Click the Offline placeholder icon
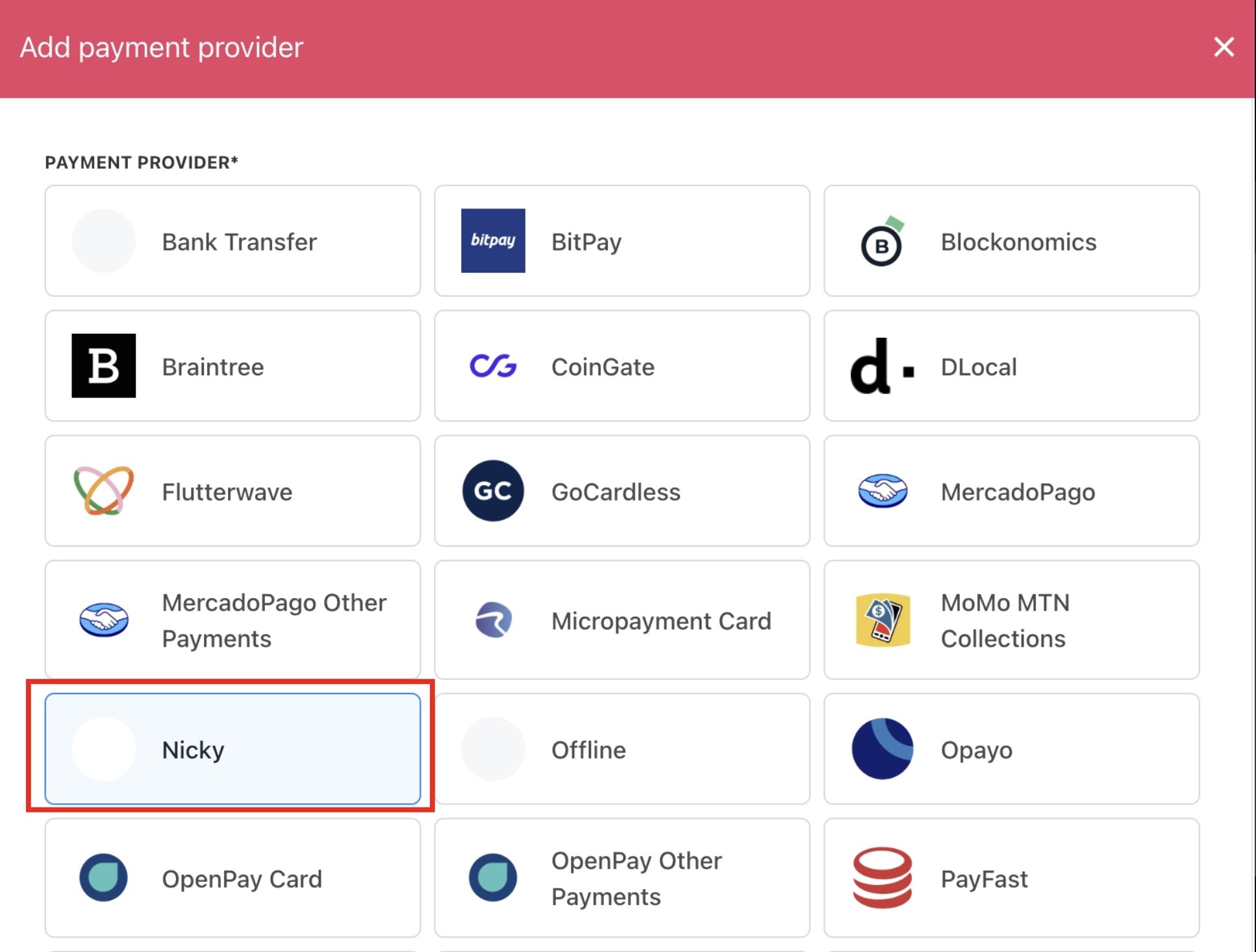Viewport: 1256px width, 952px height. [x=493, y=749]
